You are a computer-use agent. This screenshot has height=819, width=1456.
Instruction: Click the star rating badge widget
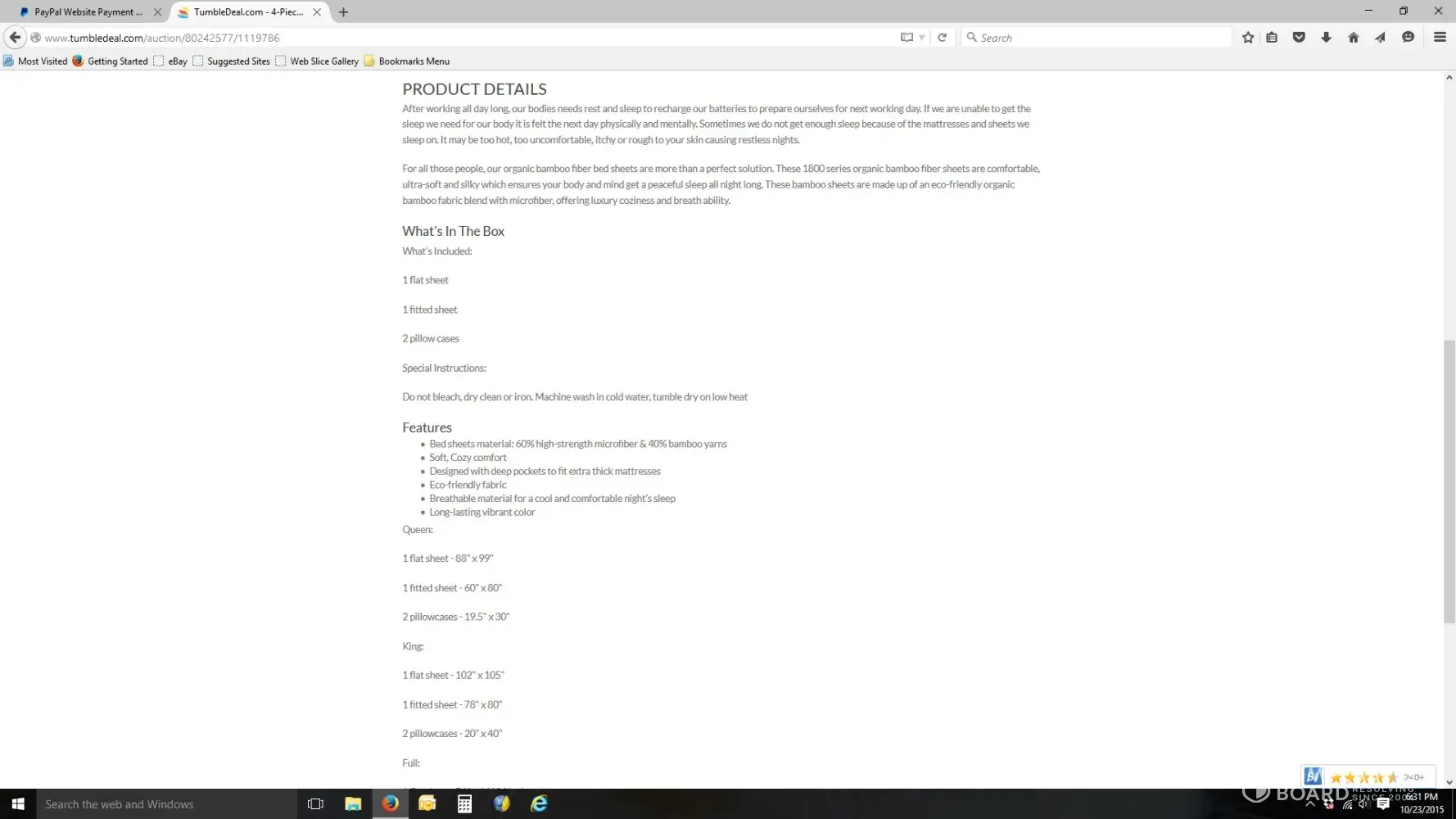(1368, 777)
